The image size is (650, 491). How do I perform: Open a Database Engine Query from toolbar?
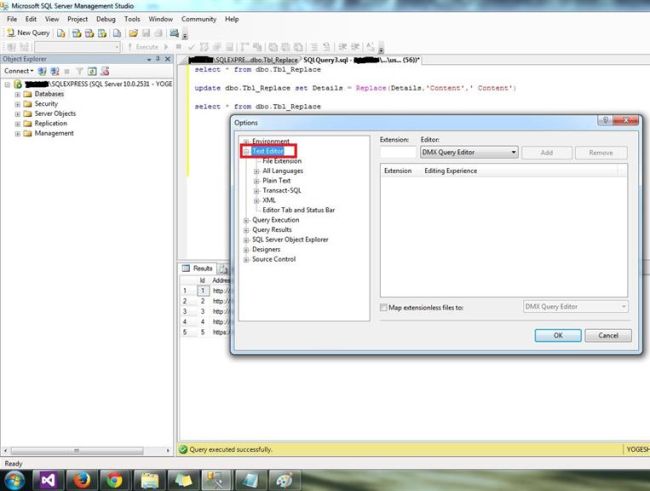[61, 33]
